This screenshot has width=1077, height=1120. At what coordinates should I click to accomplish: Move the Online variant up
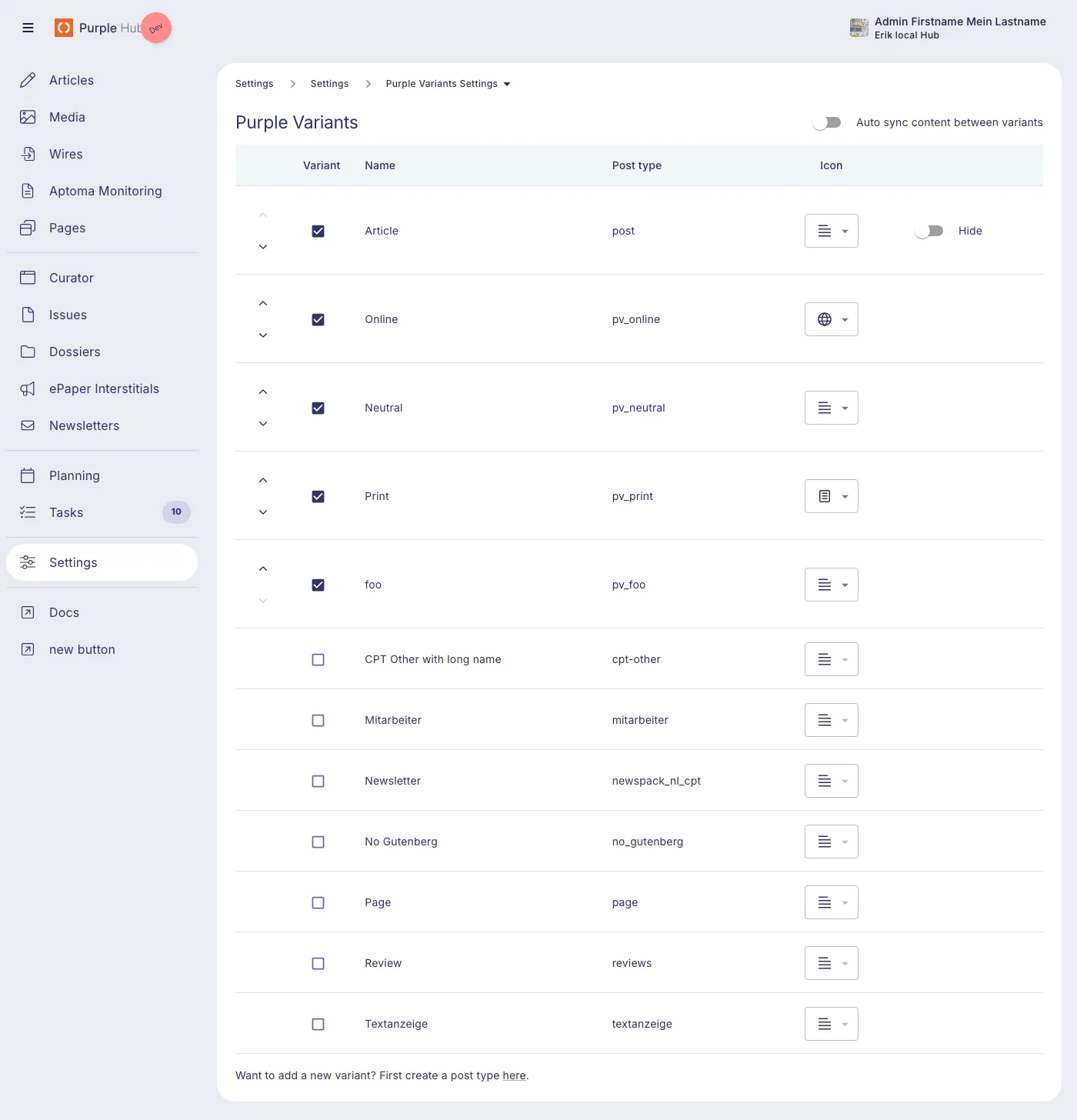click(x=263, y=303)
